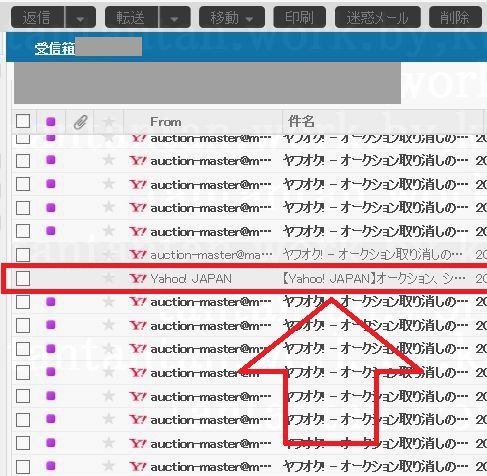Check the select-all checkbox in header

pos(23,121)
